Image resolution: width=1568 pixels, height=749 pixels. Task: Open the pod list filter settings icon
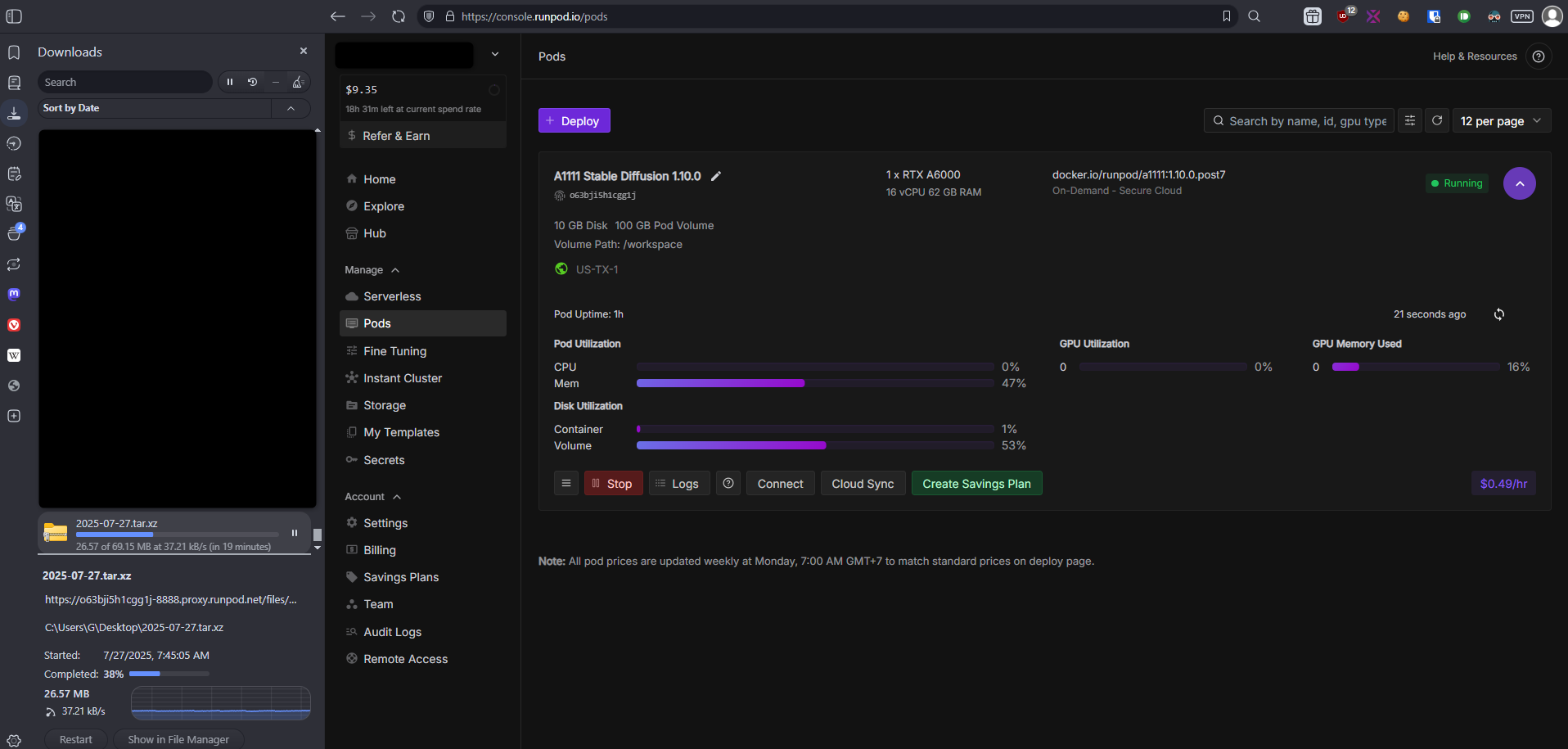click(x=1409, y=121)
